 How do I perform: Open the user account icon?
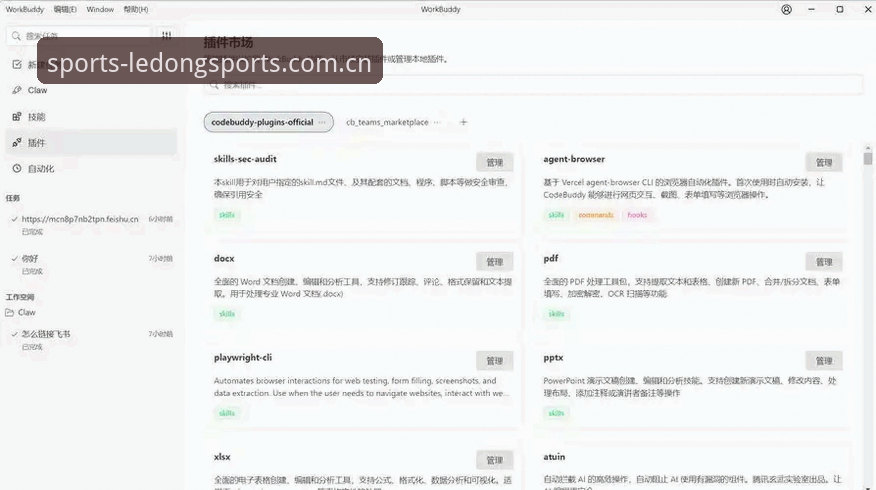click(786, 9)
